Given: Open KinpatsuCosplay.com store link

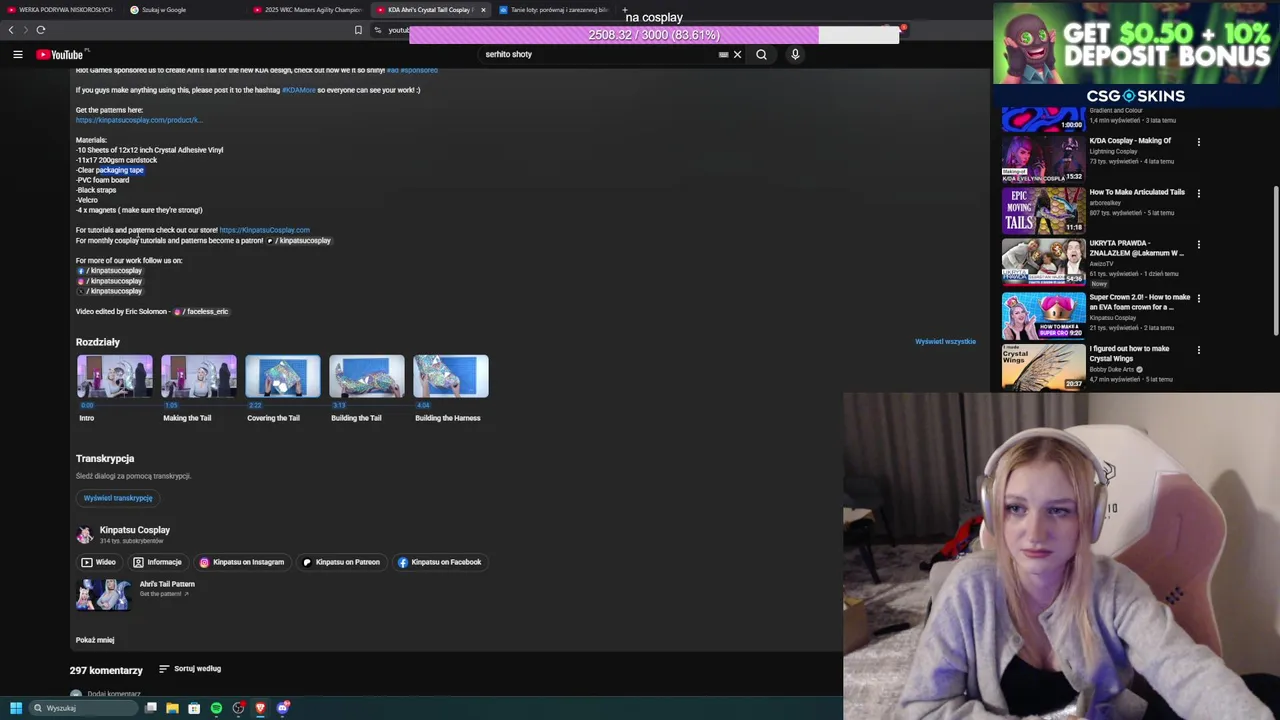Looking at the screenshot, I should click(x=264, y=230).
